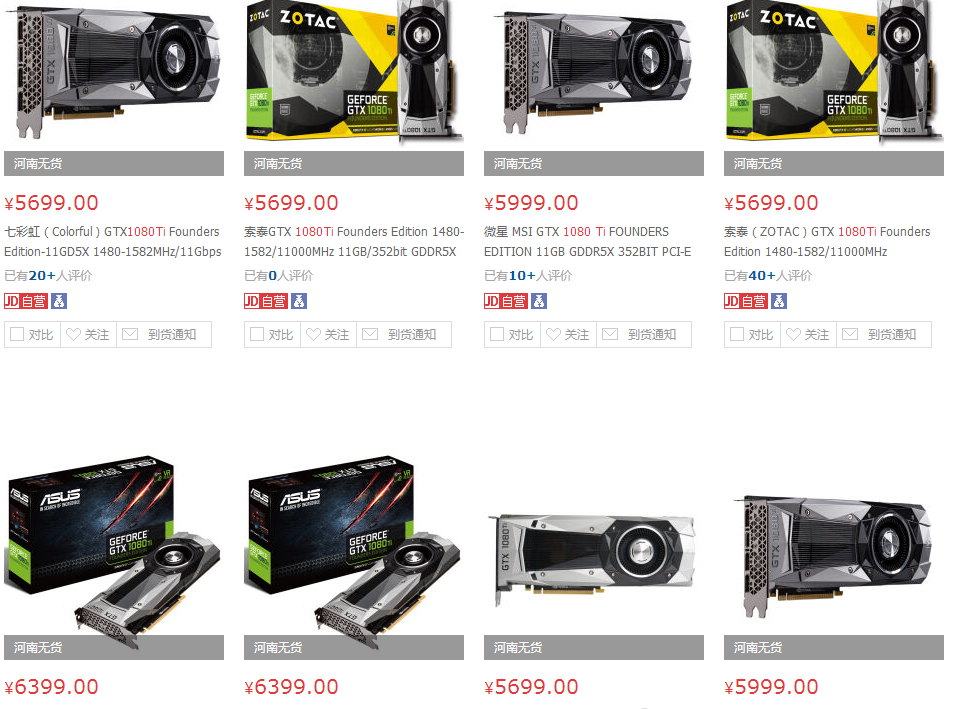Open ZOTAC boxed card image in second column
Image resolution: width=962 pixels, height=709 pixels.
354,72
